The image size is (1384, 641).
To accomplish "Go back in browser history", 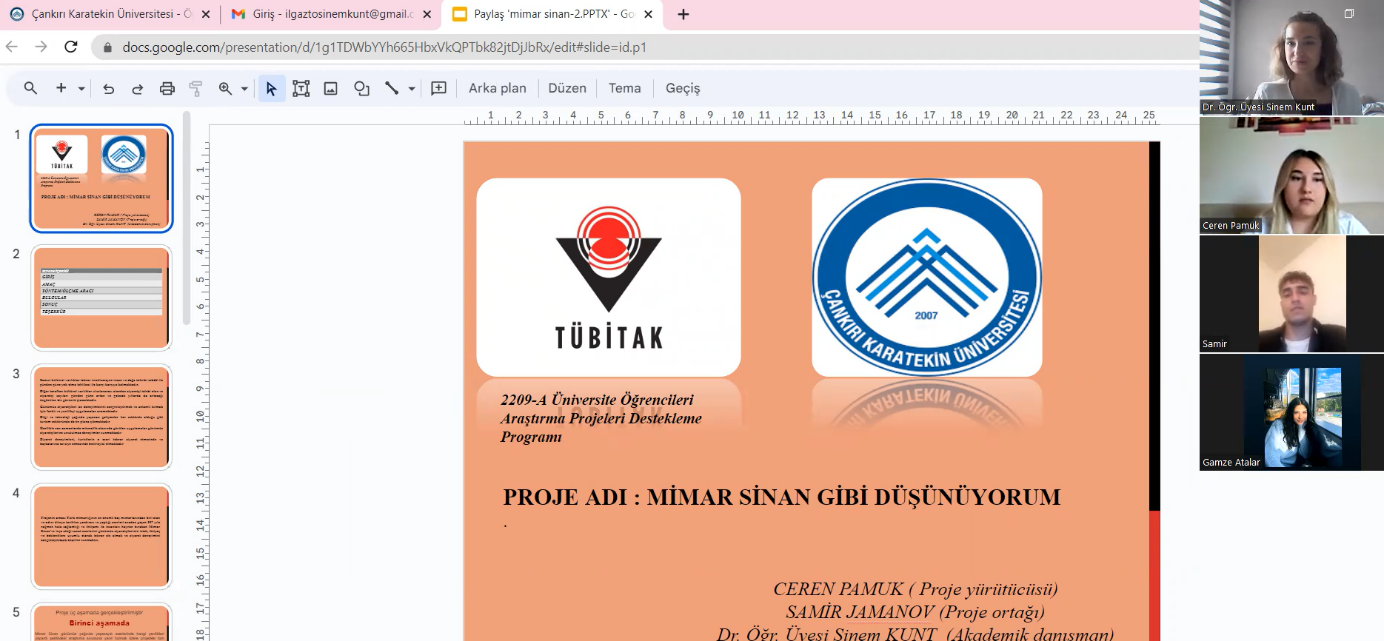I will pyautogui.click(x=12, y=47).
